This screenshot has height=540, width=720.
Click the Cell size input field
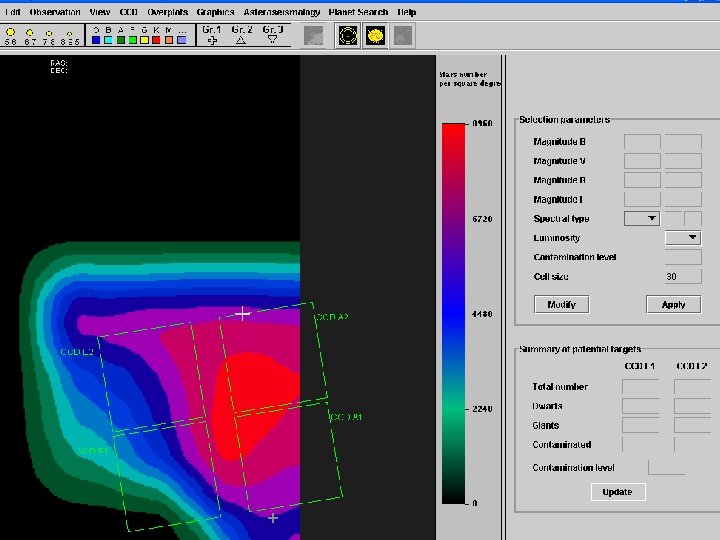(x=683, y=276)
